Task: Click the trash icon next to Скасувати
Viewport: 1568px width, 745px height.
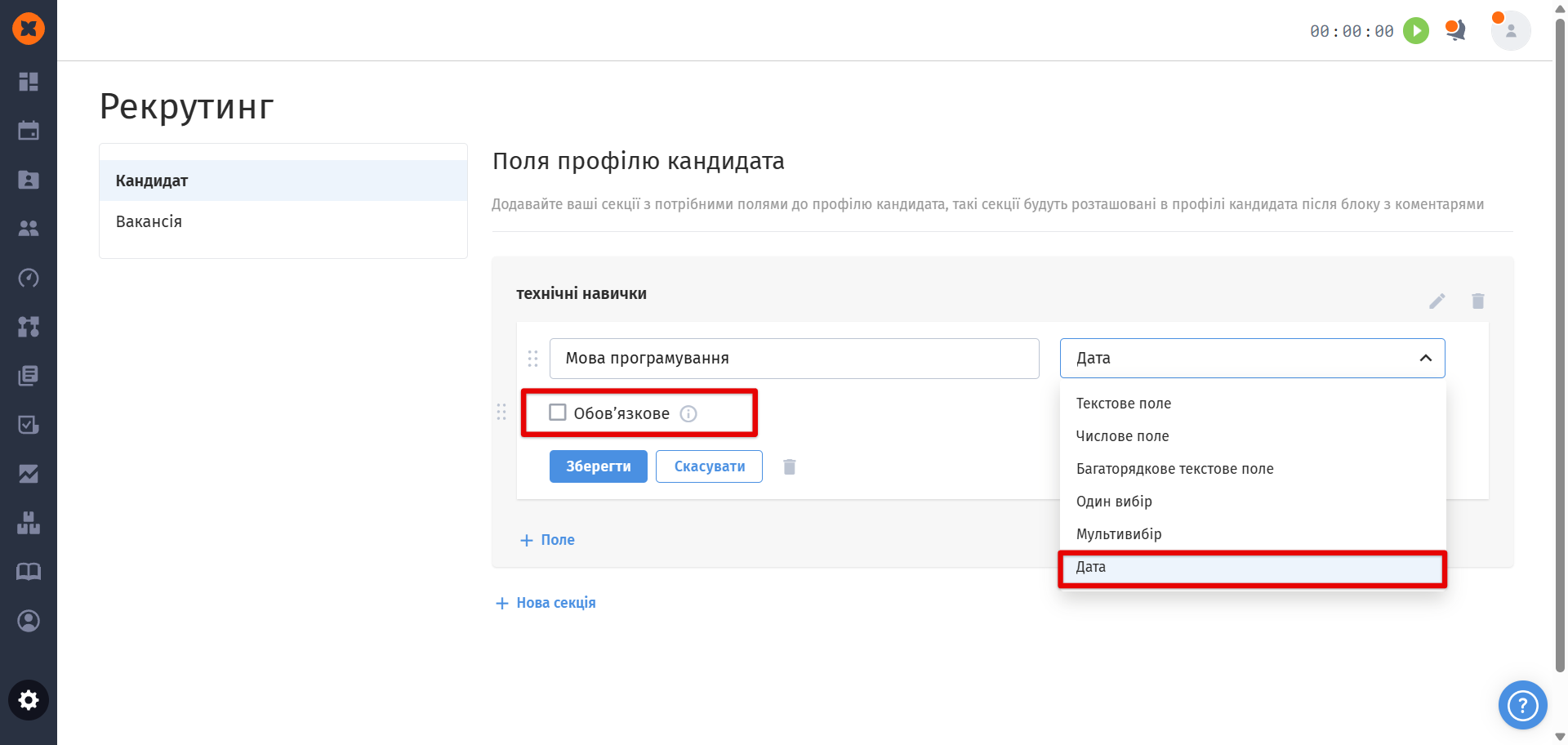Action: (789, 466)
